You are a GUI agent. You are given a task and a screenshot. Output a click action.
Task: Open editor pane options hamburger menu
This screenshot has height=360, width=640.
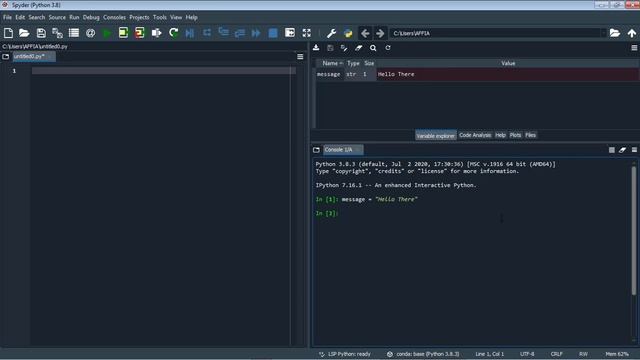point(300,57)
